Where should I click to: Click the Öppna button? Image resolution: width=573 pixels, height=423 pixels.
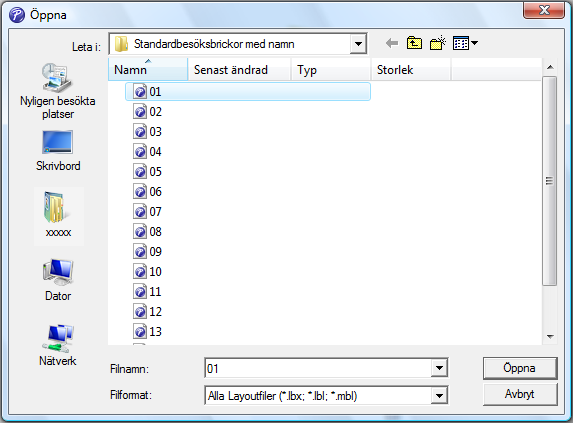pos(520,368)
